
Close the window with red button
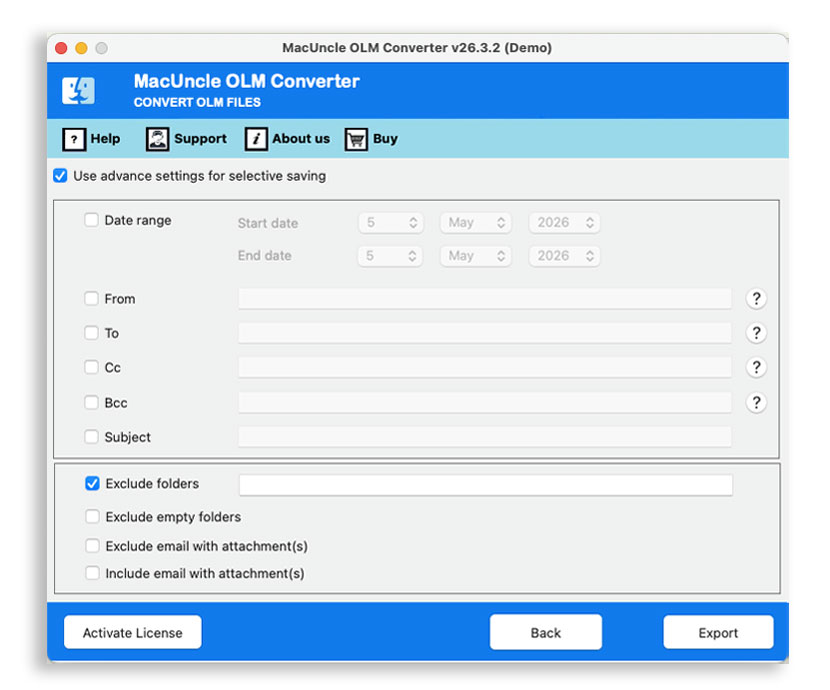pos(61,48)
